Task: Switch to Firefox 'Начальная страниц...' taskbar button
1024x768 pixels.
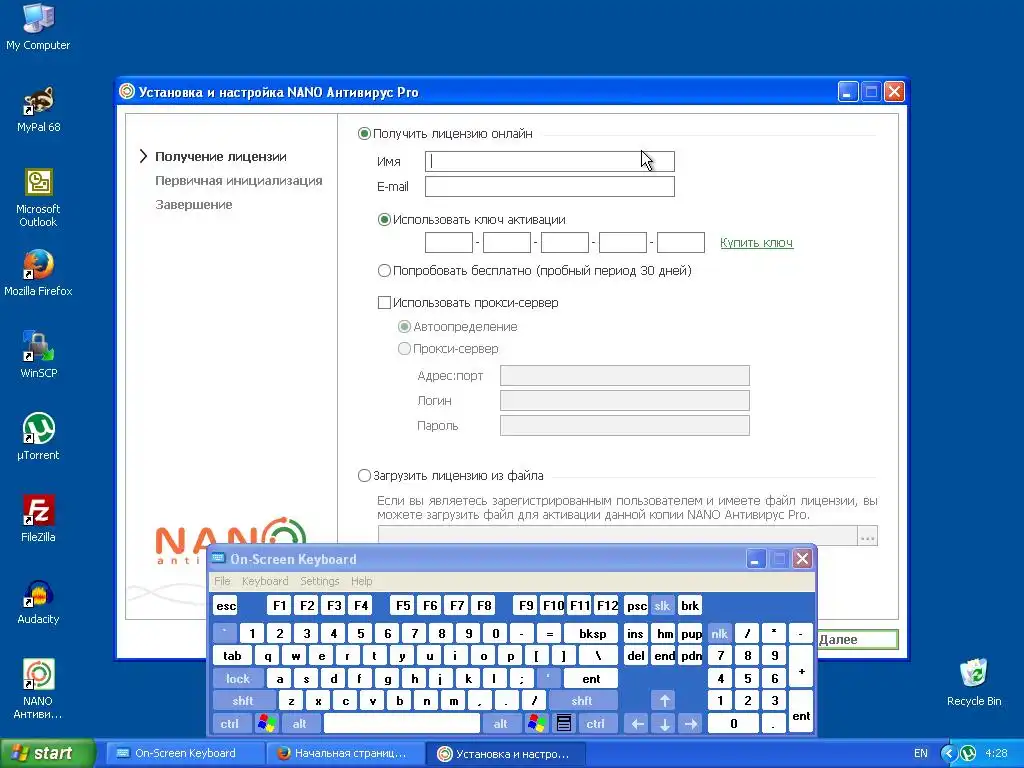Action: pyautogui.click(x=344, y=753)
